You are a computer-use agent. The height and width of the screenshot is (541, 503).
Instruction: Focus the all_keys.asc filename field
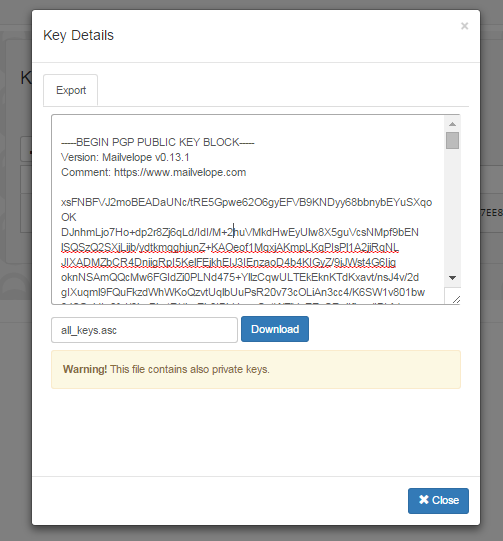coord(144,330)
